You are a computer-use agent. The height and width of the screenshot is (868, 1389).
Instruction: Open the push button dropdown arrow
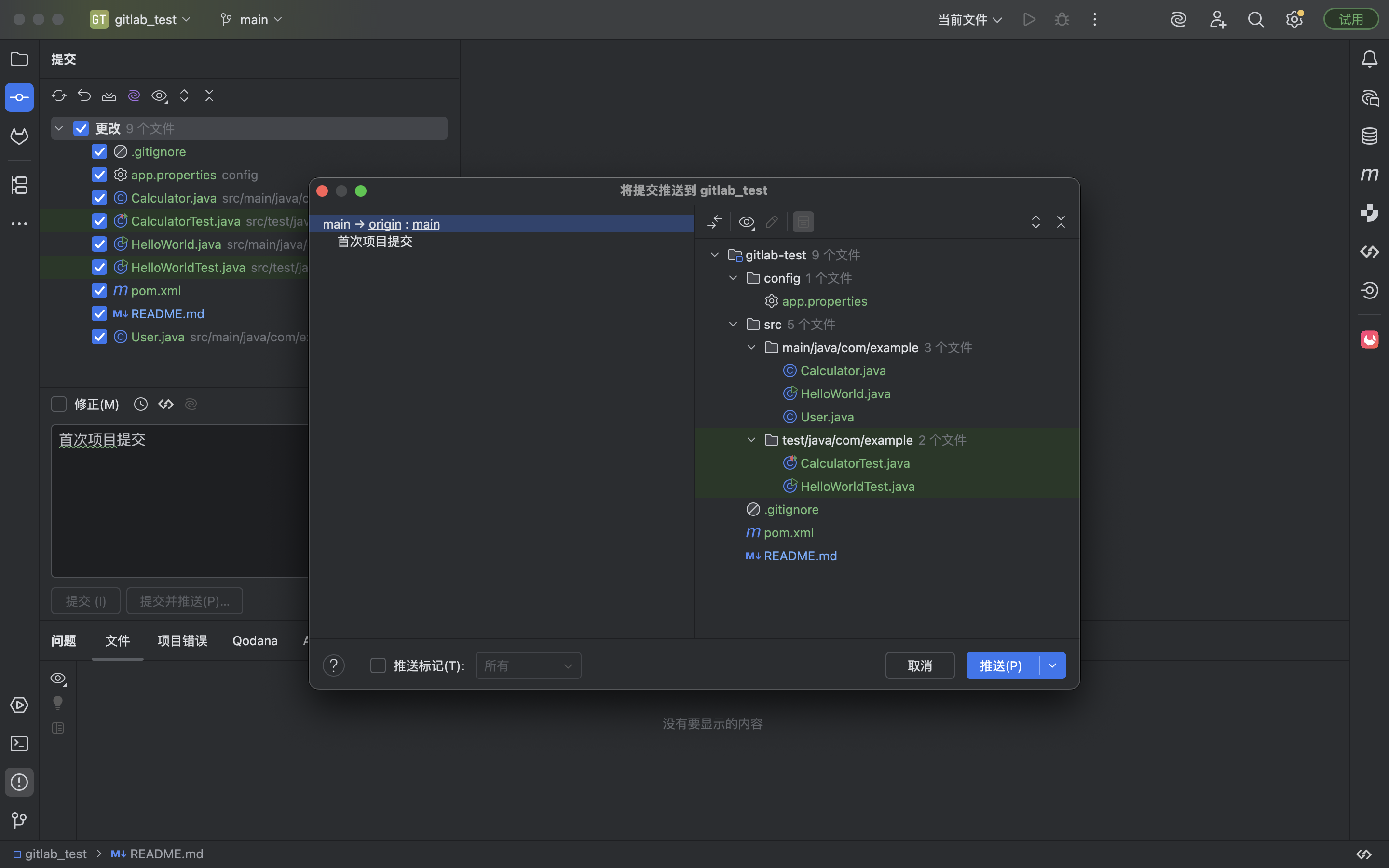point(1052,665)
